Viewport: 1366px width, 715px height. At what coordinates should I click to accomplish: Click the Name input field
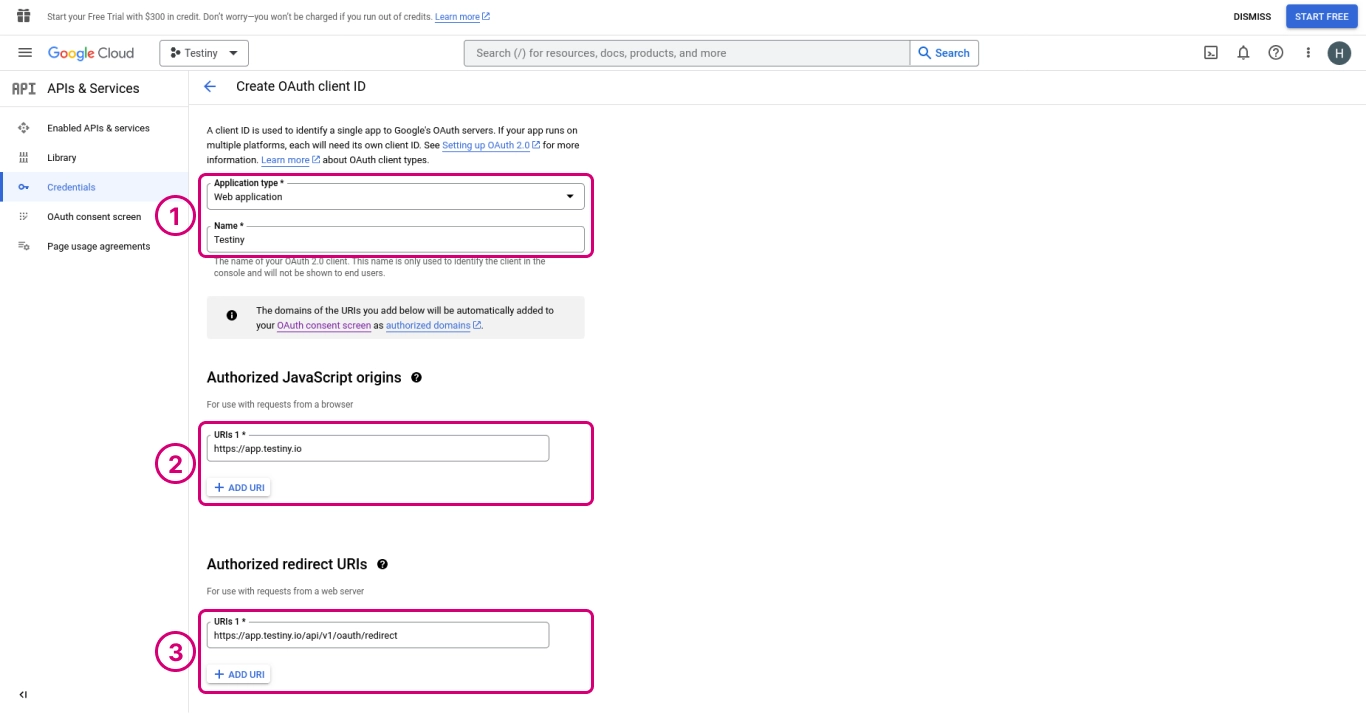[x=395, y=240]
